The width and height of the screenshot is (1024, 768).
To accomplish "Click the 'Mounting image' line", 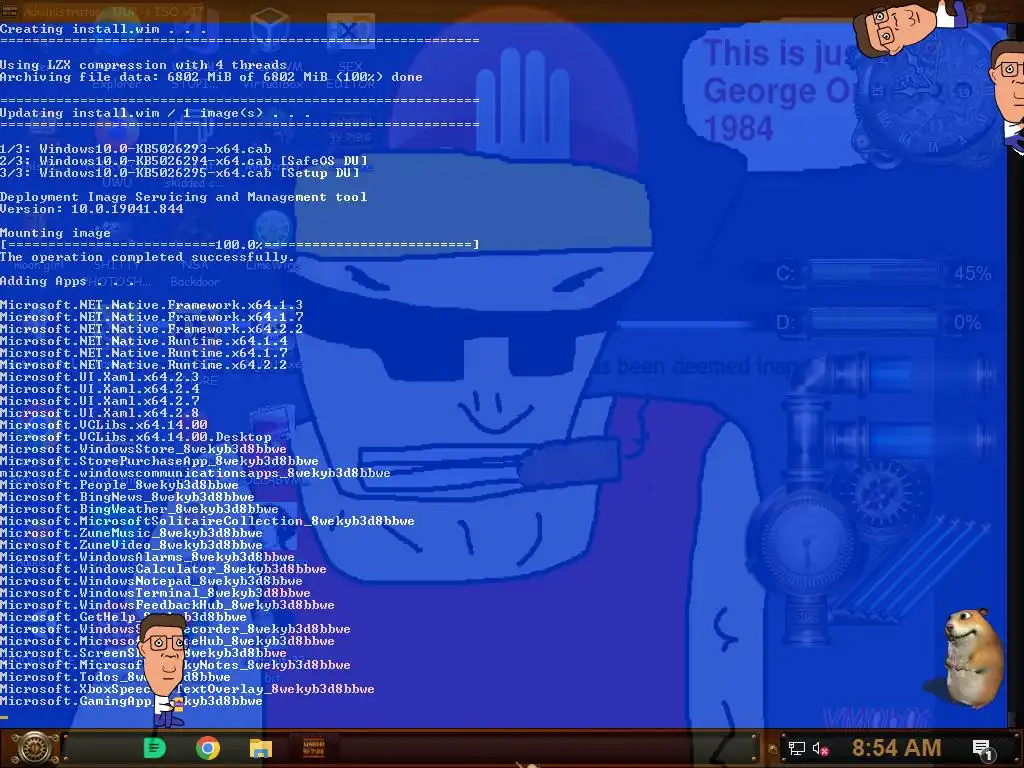I will (x=56, y=233).
